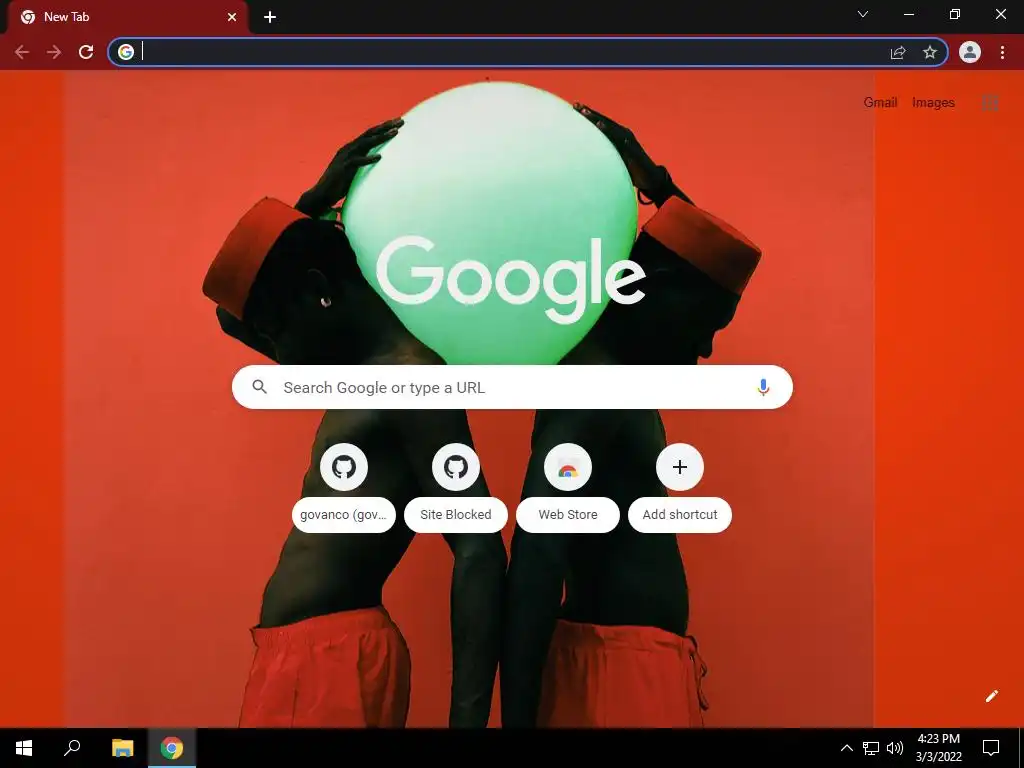The height and width of the screenshot is (768, 1024).
Task: Open a new tab with plus
Action: [x=270, y=17]
